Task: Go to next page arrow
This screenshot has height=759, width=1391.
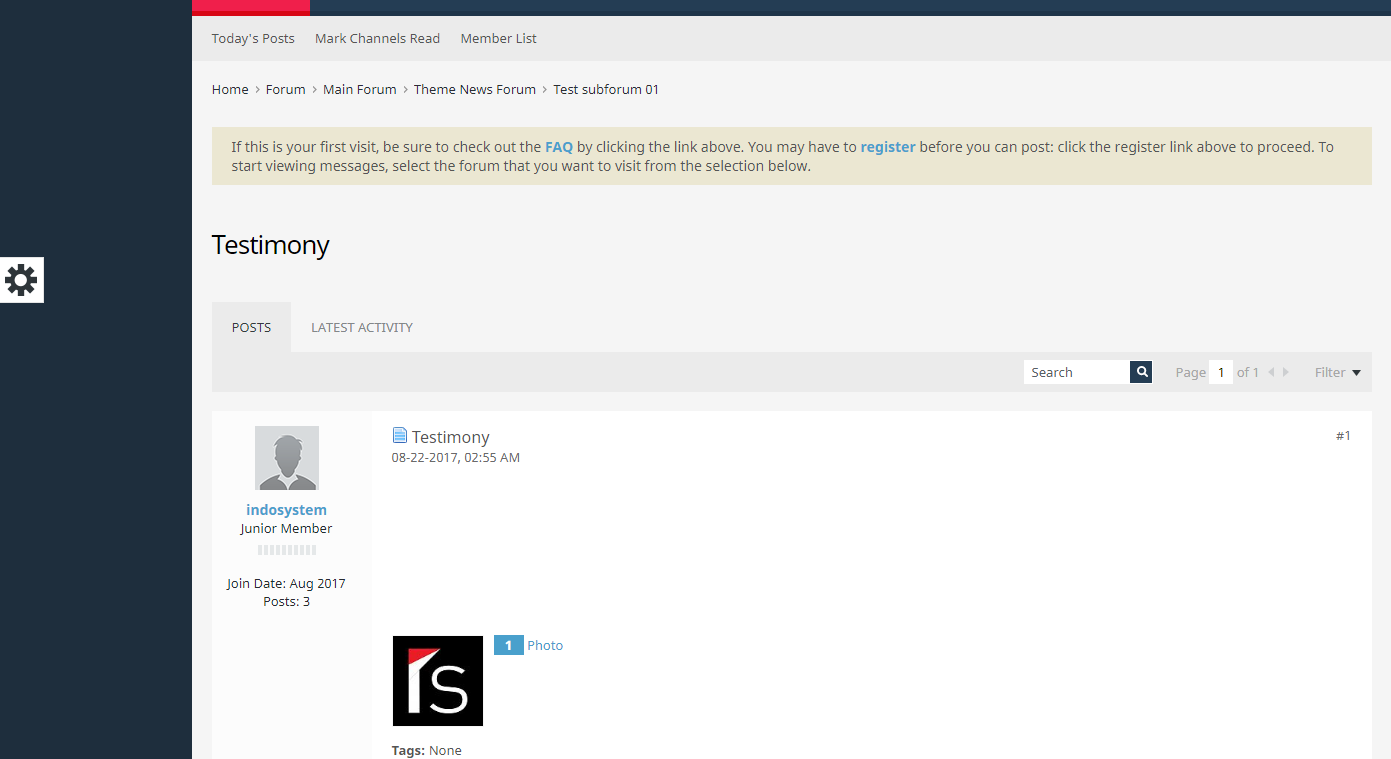Action: [x=1286, y=372]
